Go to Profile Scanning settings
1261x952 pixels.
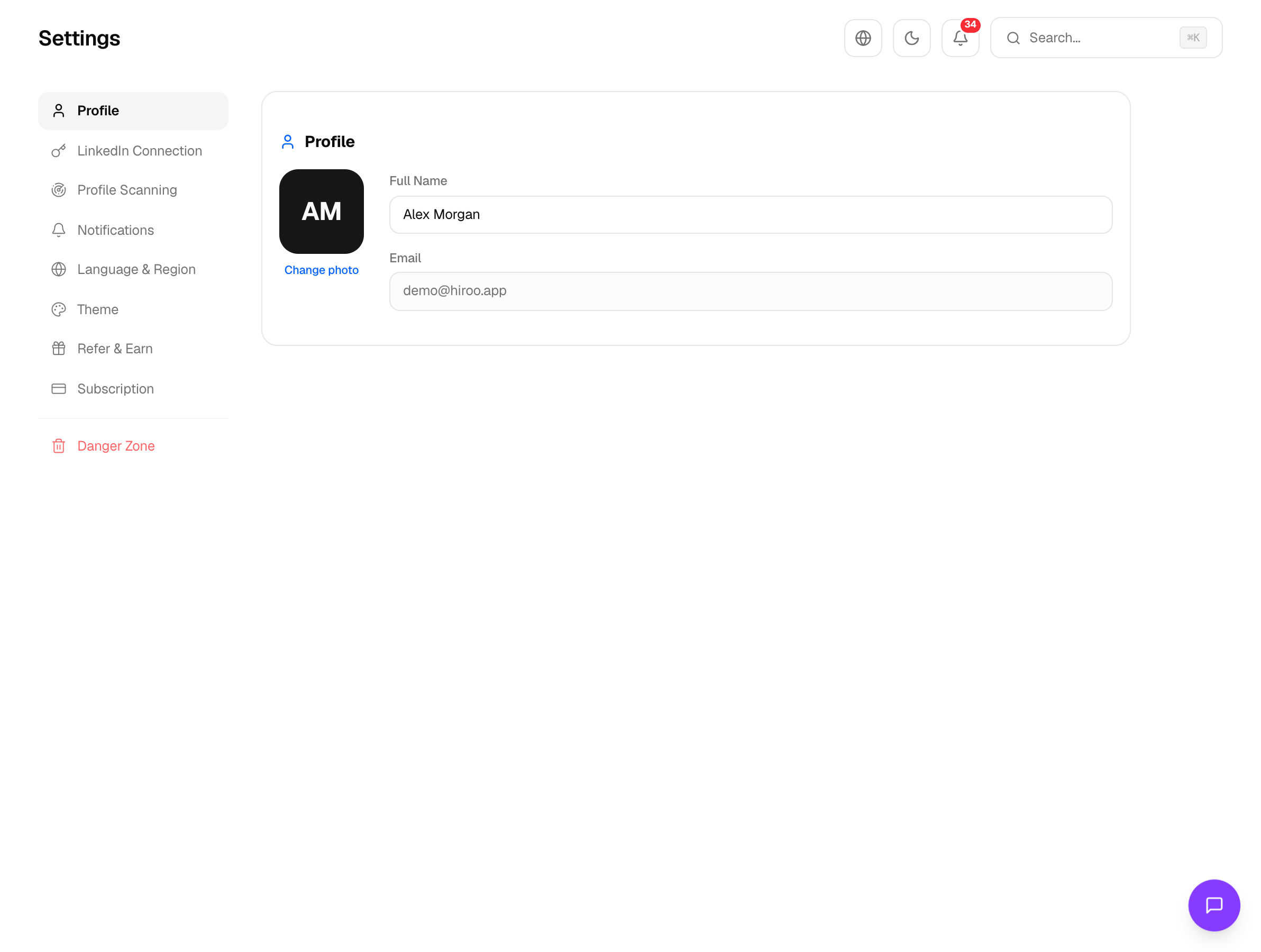(x=133, y=190)
